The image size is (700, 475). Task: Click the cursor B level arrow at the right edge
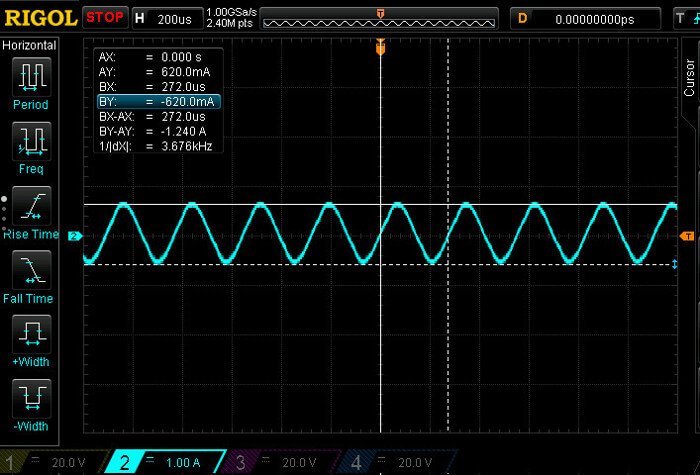point(675,264)
